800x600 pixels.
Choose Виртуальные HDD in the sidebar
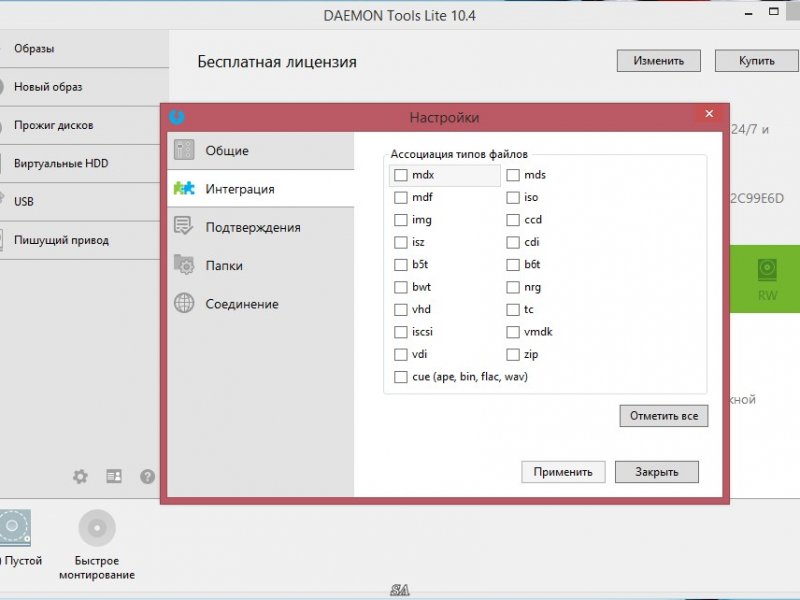pos(80,163)
